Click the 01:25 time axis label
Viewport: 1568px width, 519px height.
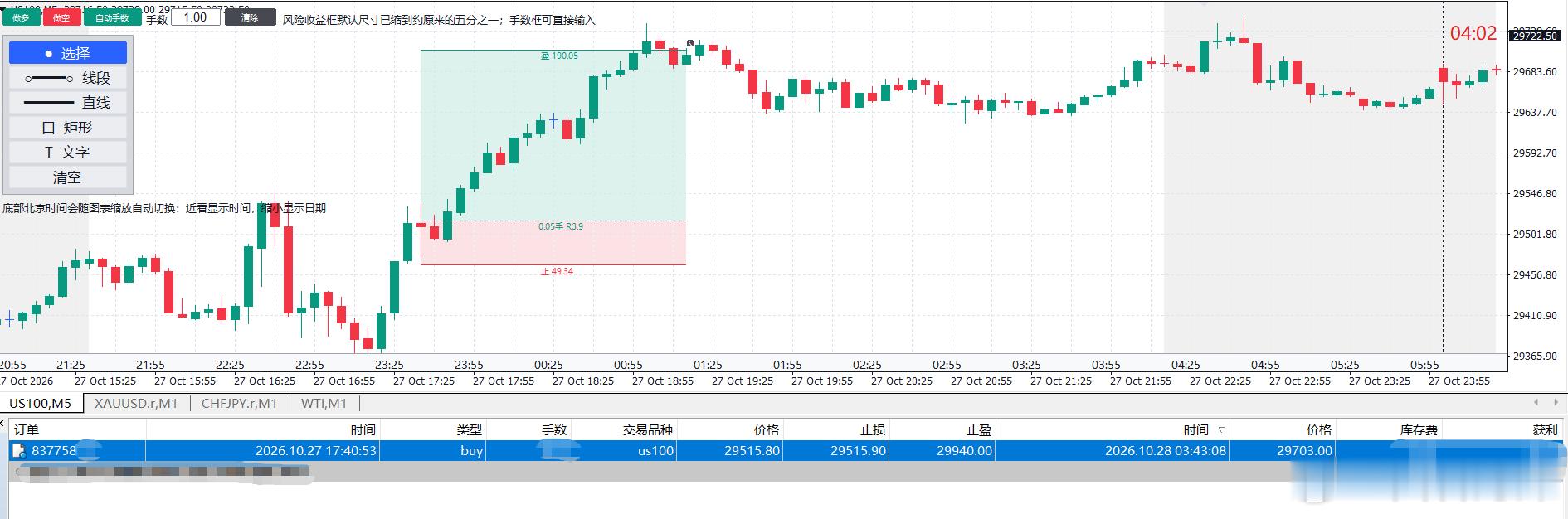click(x=708, y=365)
